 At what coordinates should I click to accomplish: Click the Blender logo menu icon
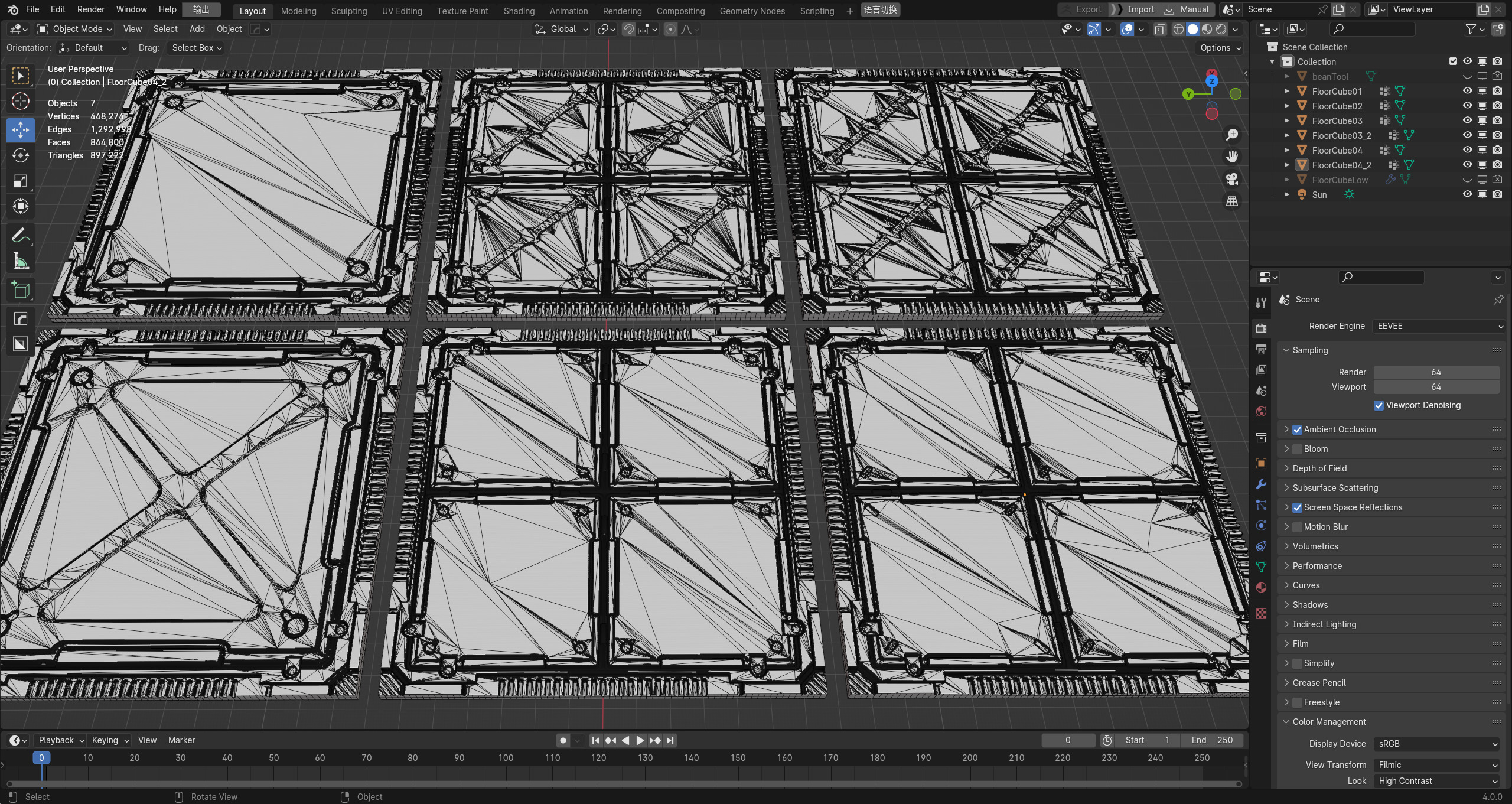click(13, 9)
